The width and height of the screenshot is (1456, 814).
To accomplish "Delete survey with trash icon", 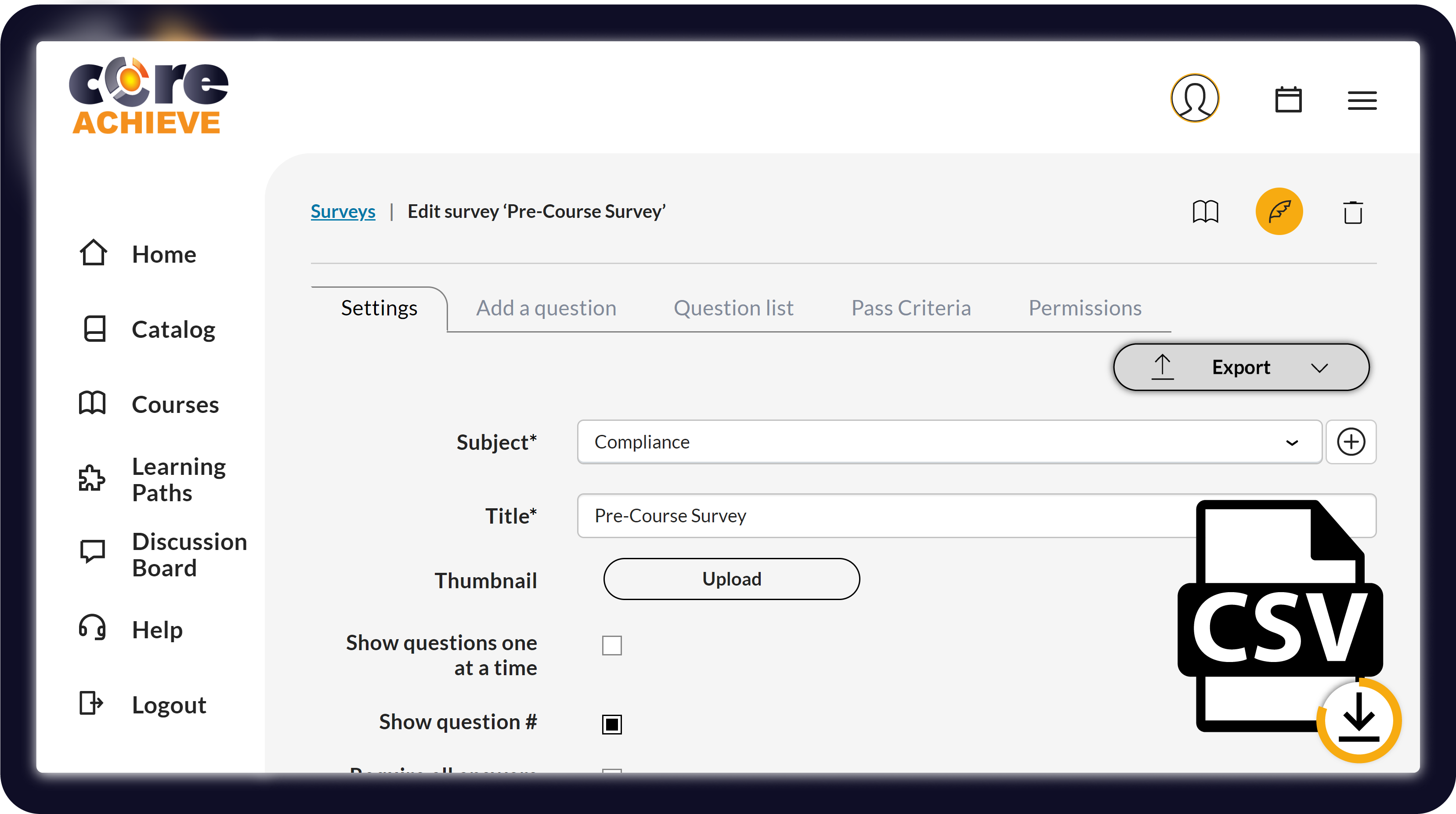I will [1353, 213].
